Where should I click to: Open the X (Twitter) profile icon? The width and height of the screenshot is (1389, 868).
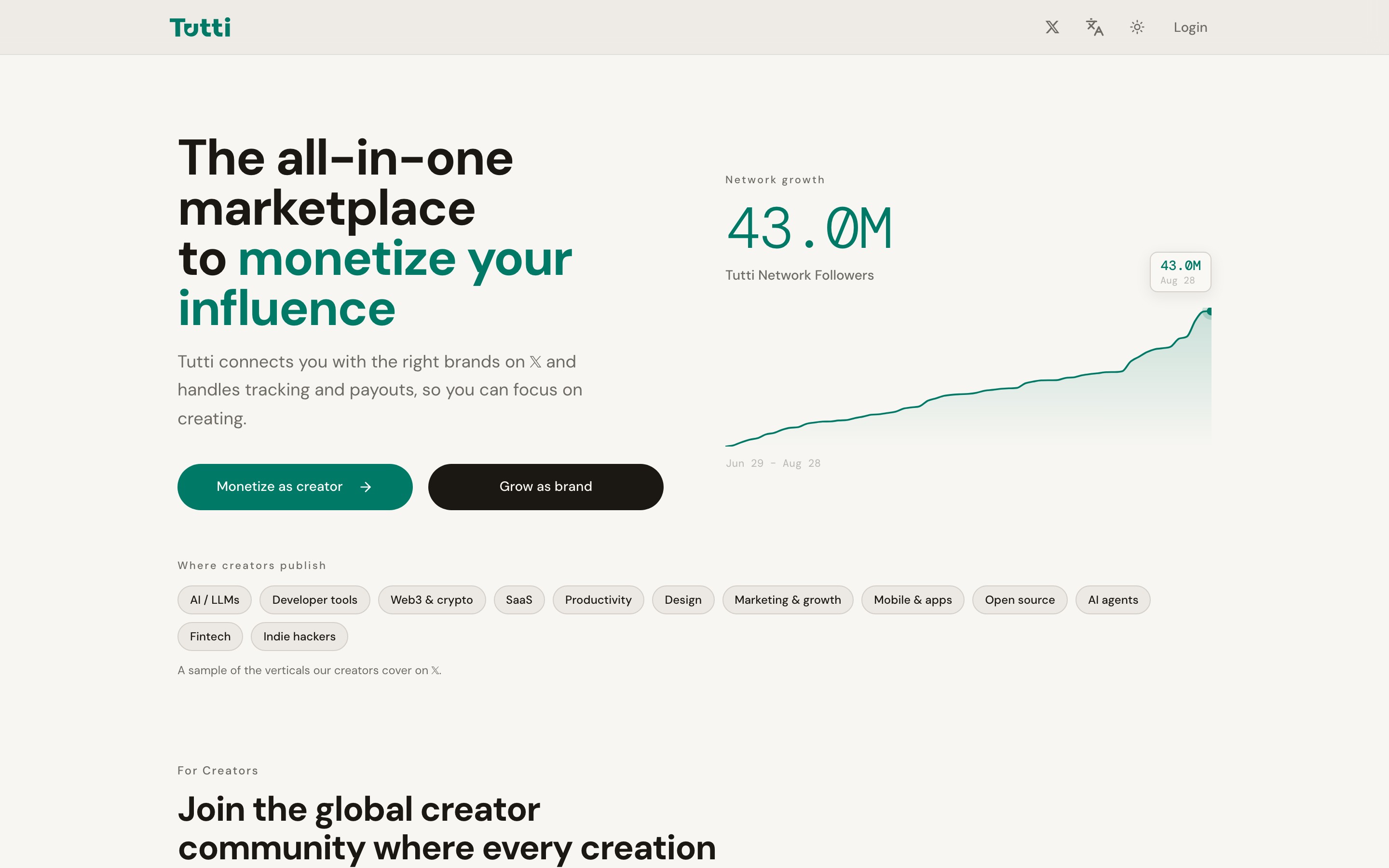[x=1052, y=27]
